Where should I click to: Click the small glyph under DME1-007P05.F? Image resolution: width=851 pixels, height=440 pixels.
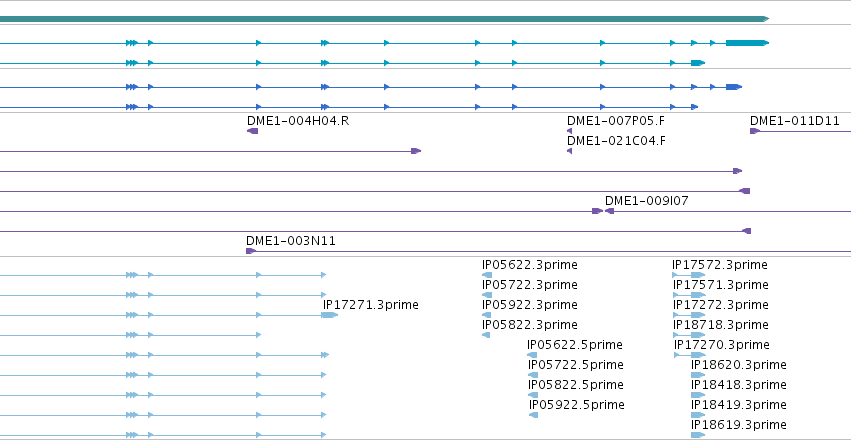(x=569, y=131)
